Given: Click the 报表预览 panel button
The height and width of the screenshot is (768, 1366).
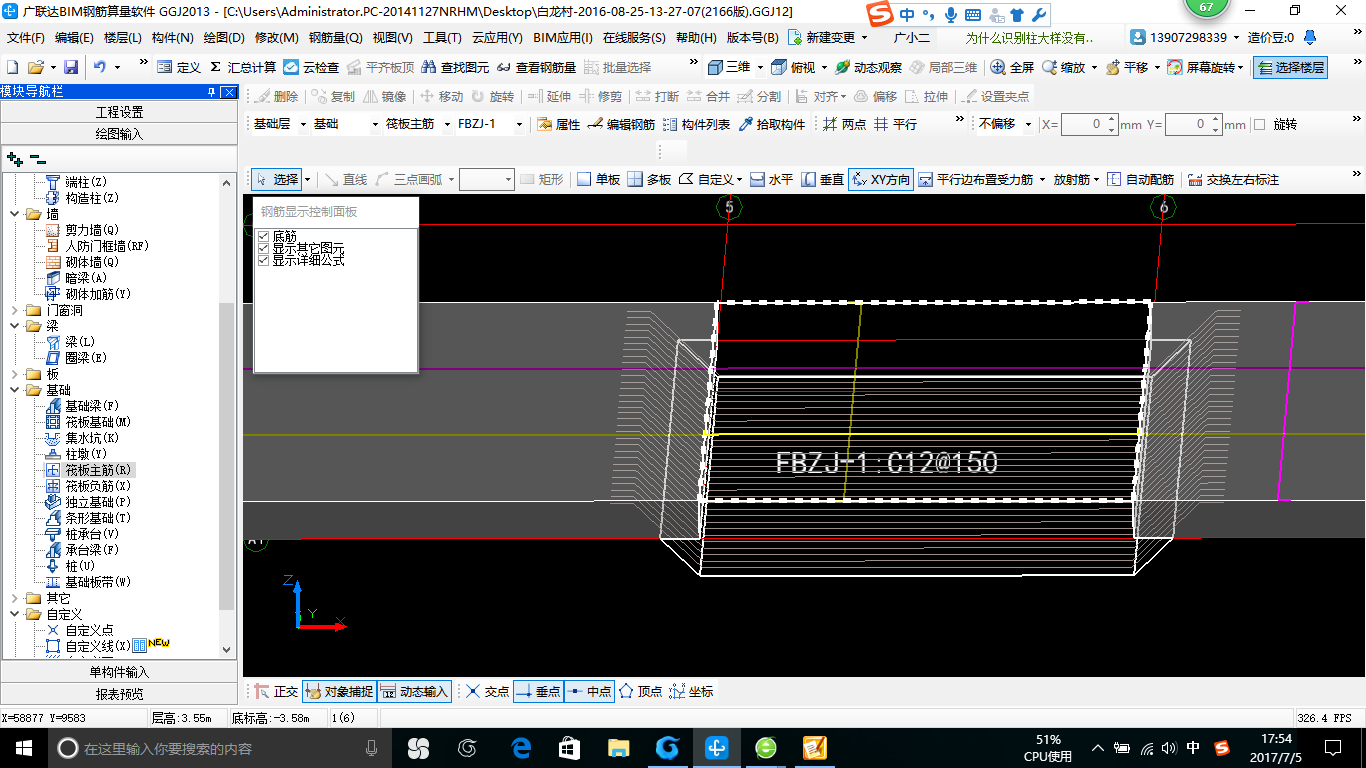Looking at the screenshot, I should click(119, 694).
